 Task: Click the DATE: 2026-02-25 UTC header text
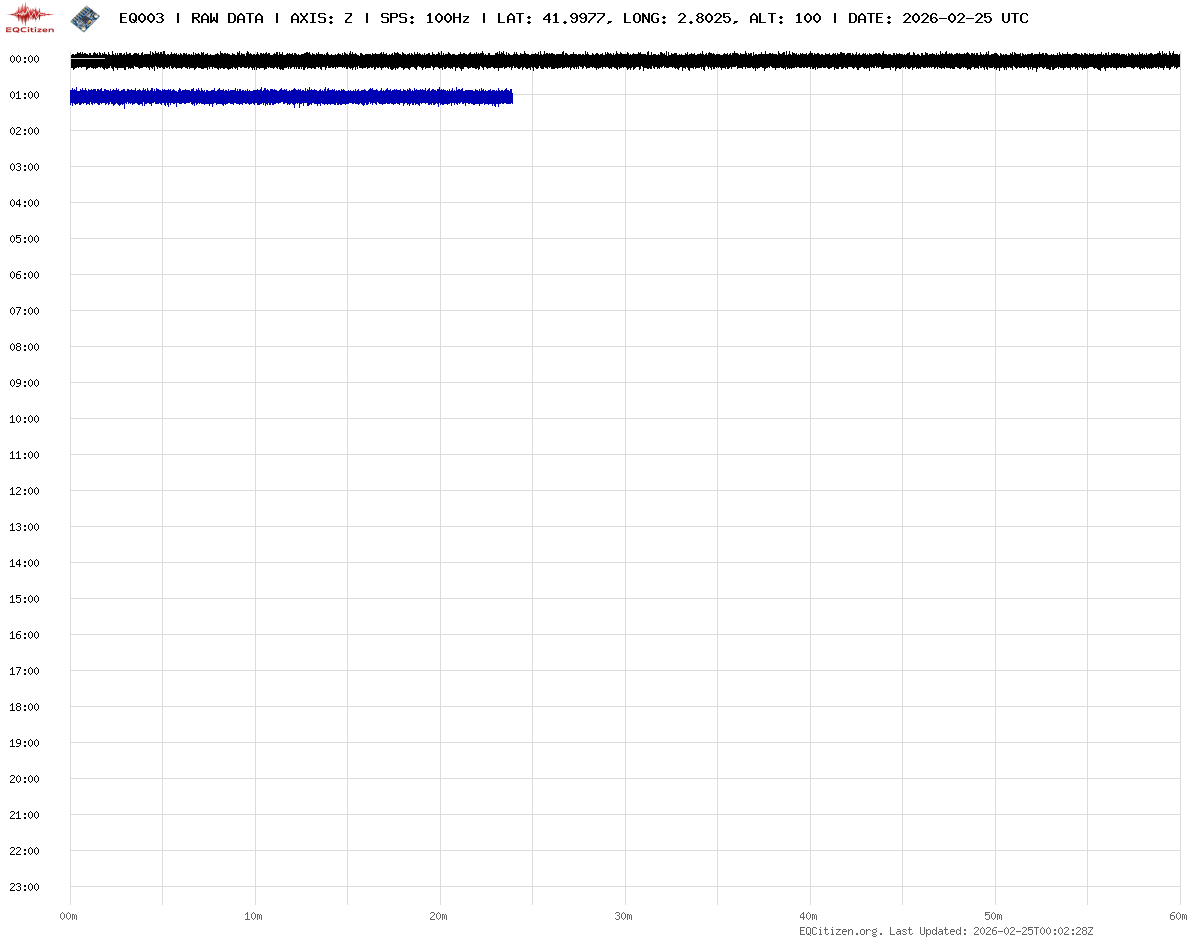coord(938,18)
